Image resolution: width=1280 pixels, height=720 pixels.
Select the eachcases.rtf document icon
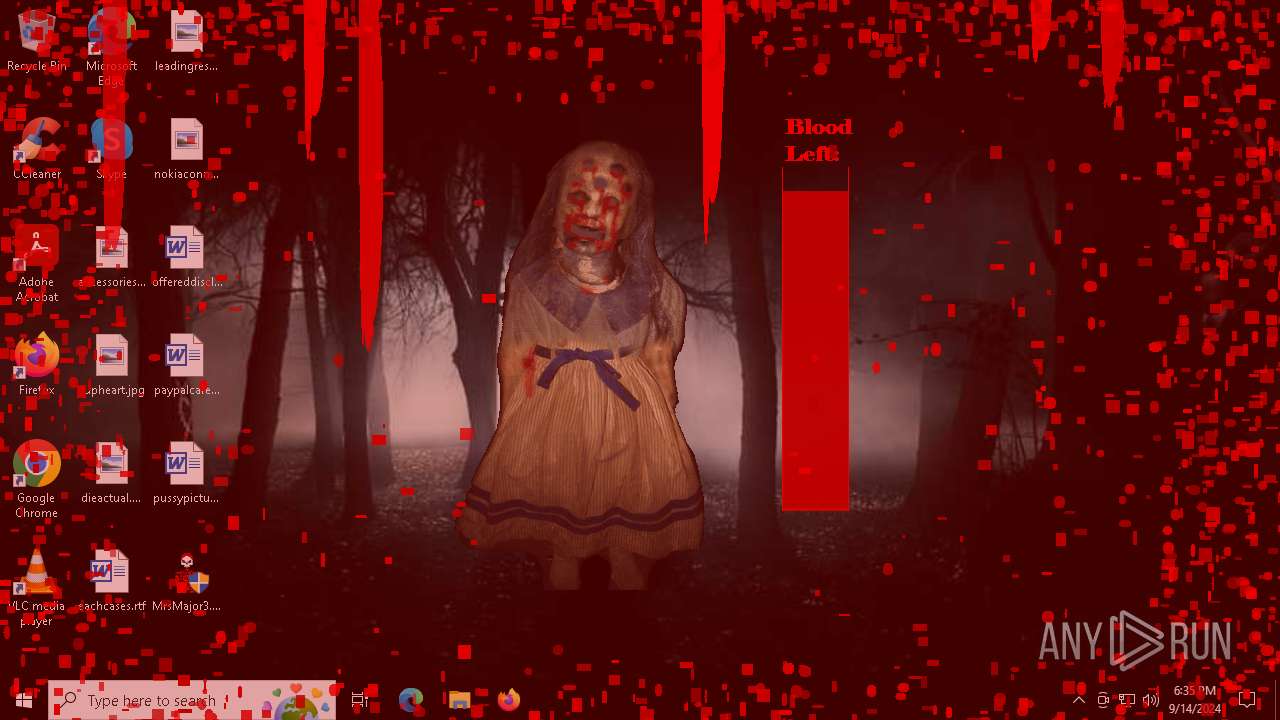click(111, 582)
